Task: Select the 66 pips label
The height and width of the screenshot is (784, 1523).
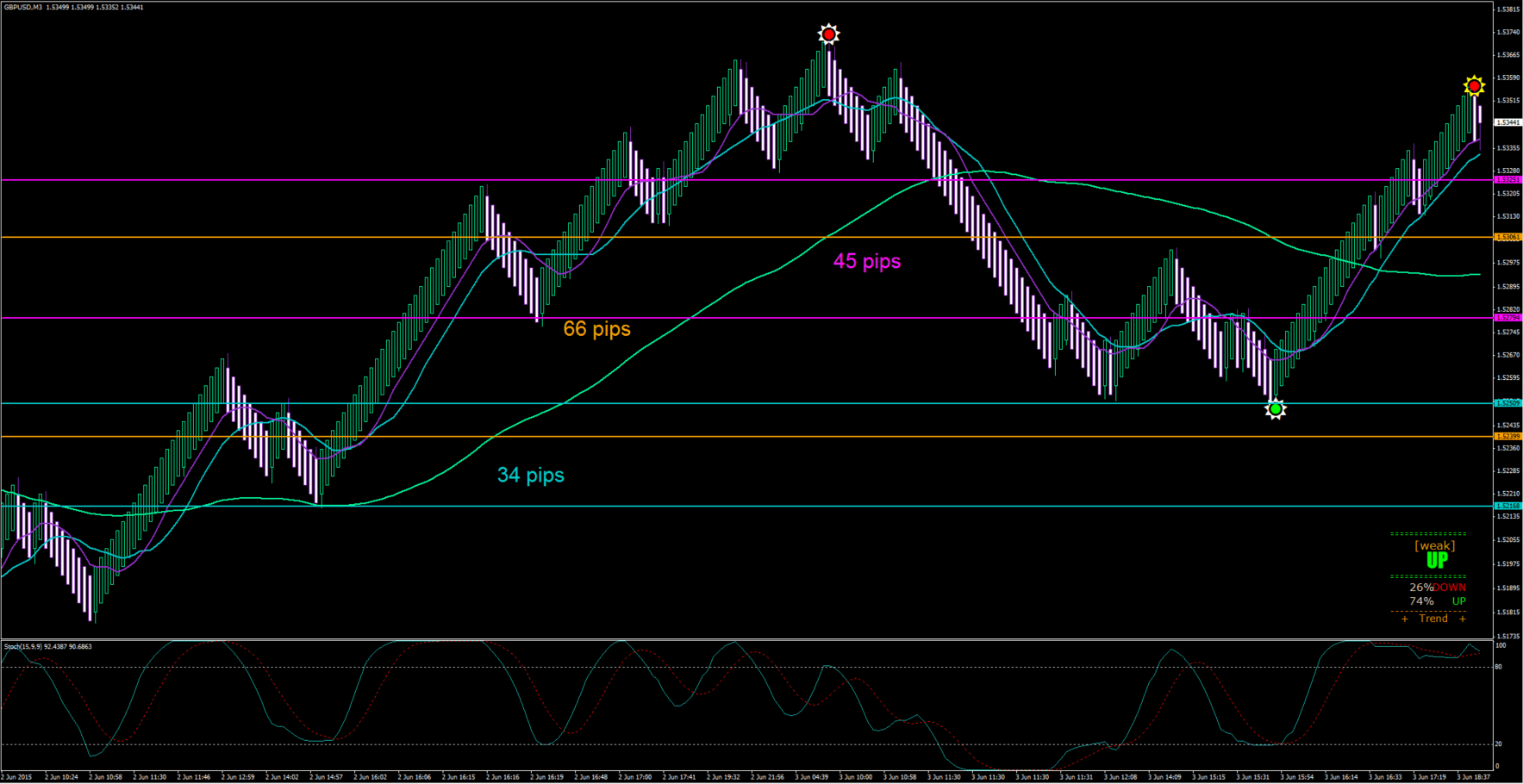Action: click(596, 329)
